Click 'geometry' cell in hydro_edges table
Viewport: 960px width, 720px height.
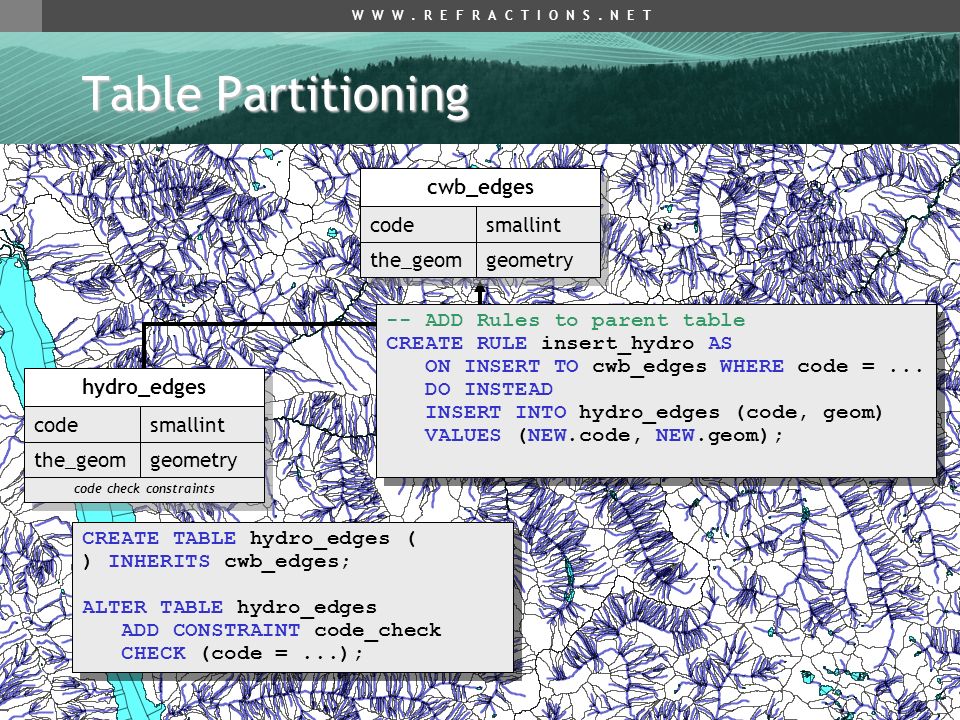[202, 460]
